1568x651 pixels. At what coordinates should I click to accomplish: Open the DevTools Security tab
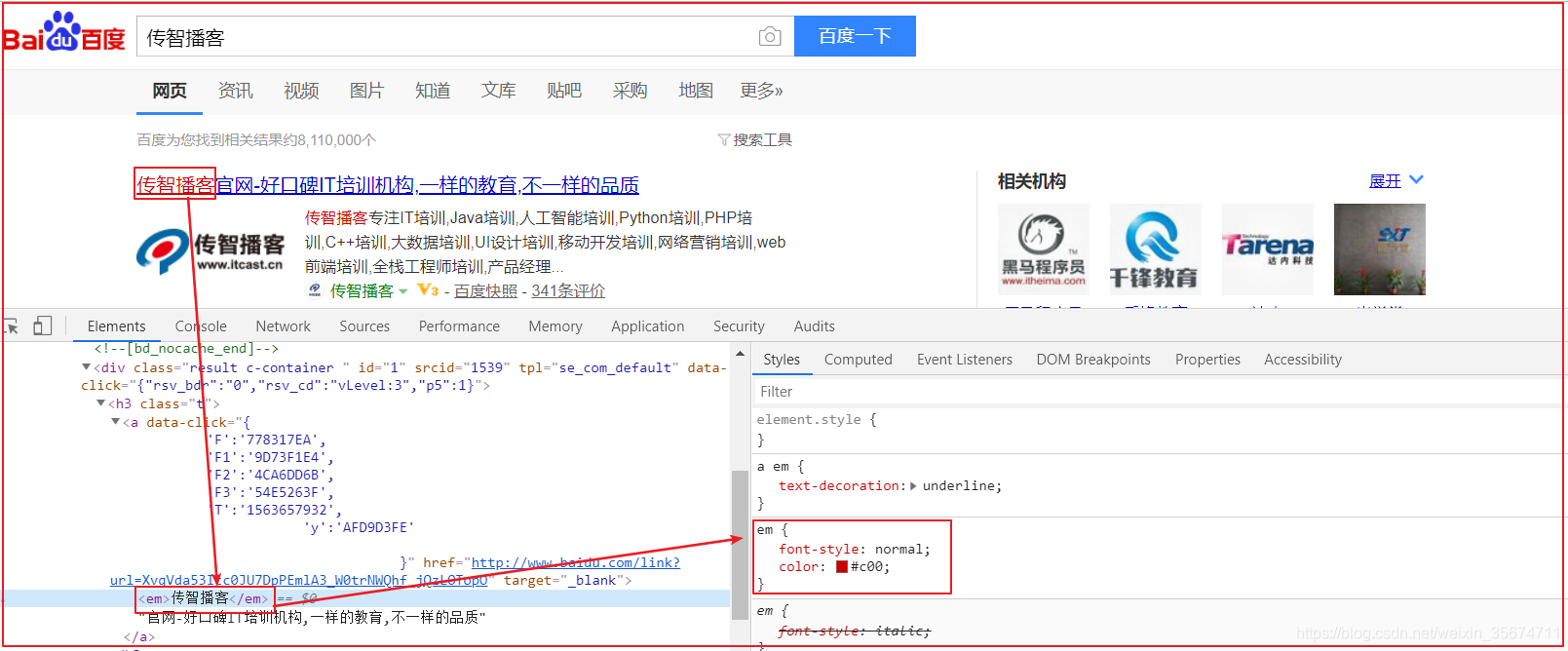[739, 326]
